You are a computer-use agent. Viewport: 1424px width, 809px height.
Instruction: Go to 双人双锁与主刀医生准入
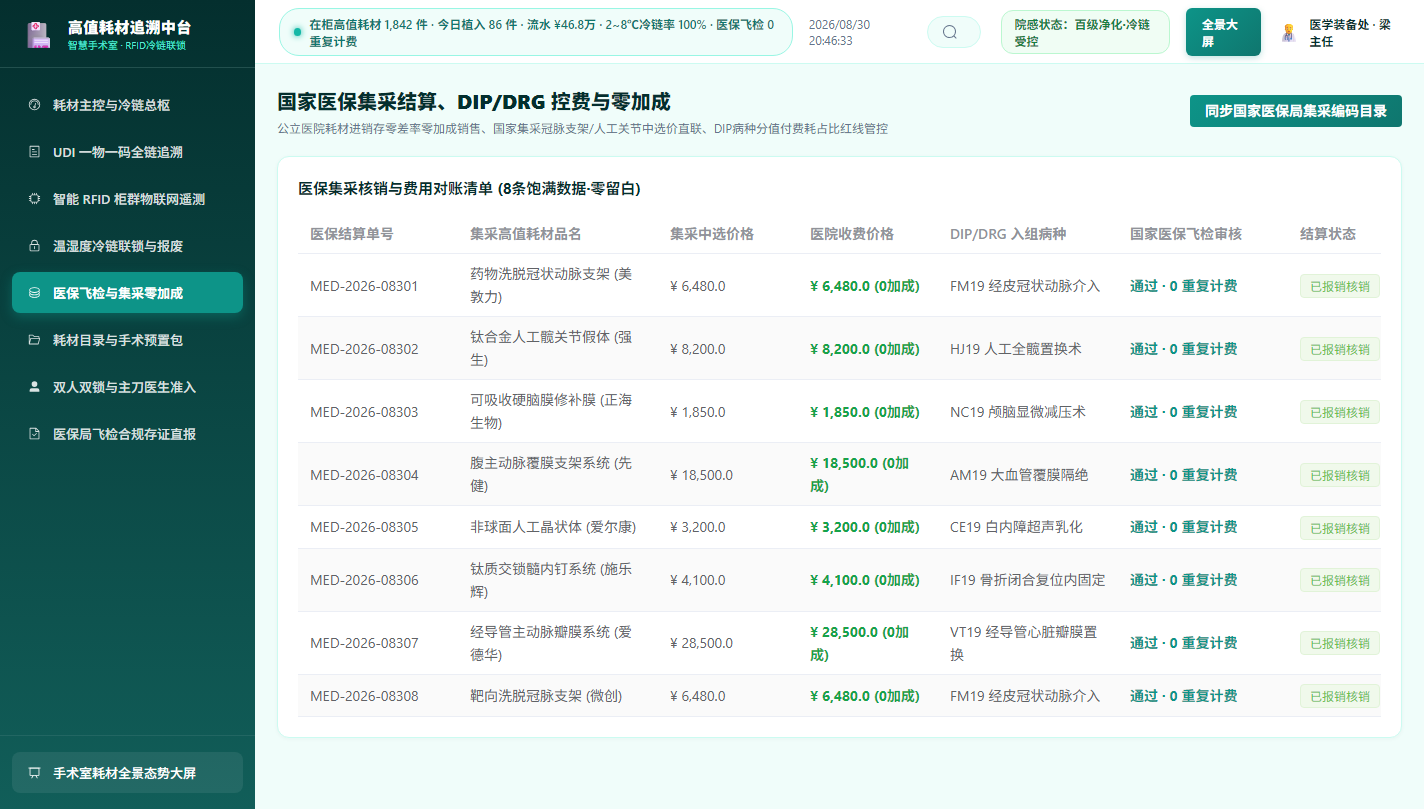[x=127, y=387]
